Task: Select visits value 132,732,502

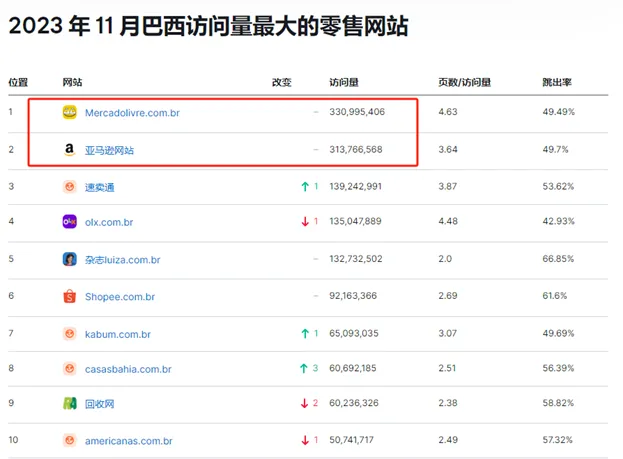Action: coord(356,259)
